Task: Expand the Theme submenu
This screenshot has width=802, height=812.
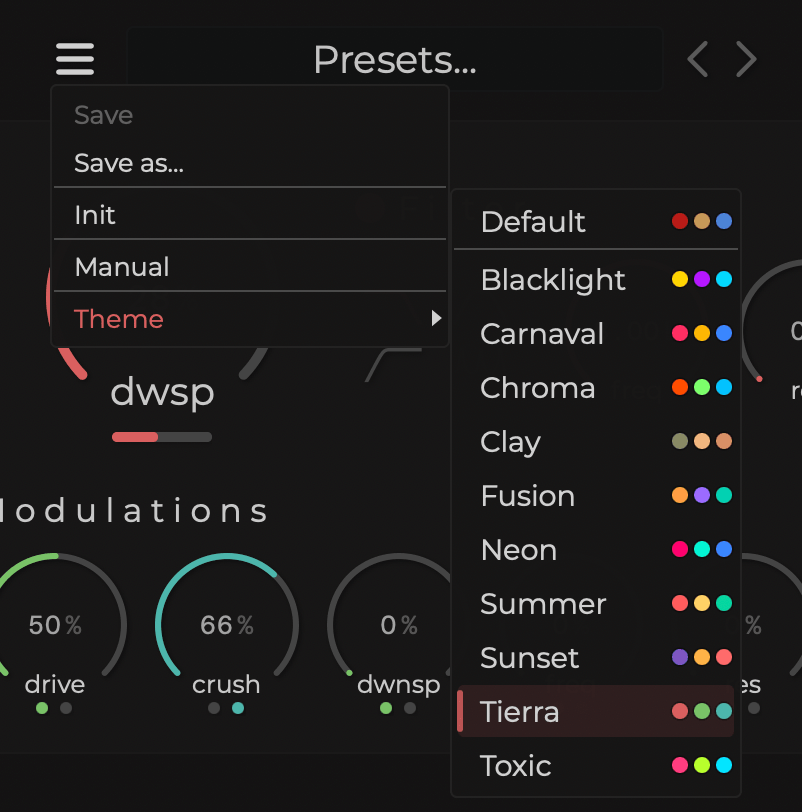Action: [x=436, y=318]
